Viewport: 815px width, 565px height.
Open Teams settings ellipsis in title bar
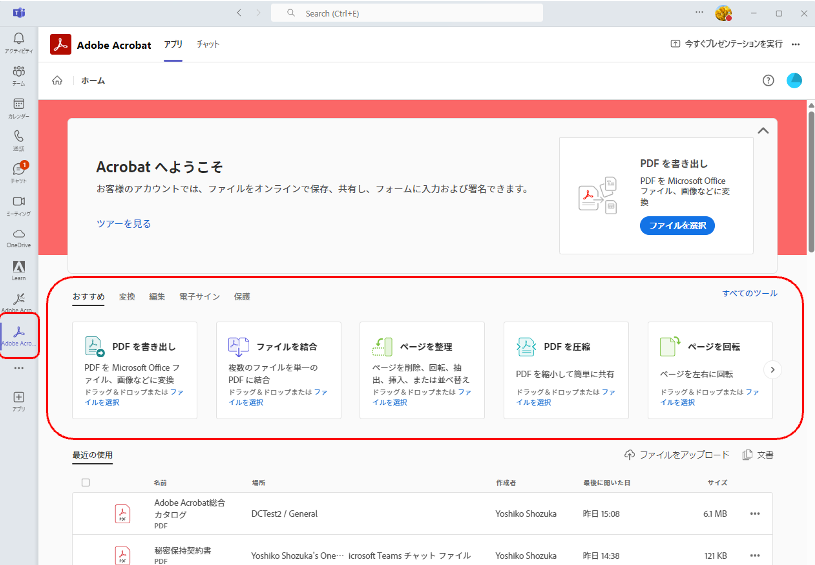701,13
